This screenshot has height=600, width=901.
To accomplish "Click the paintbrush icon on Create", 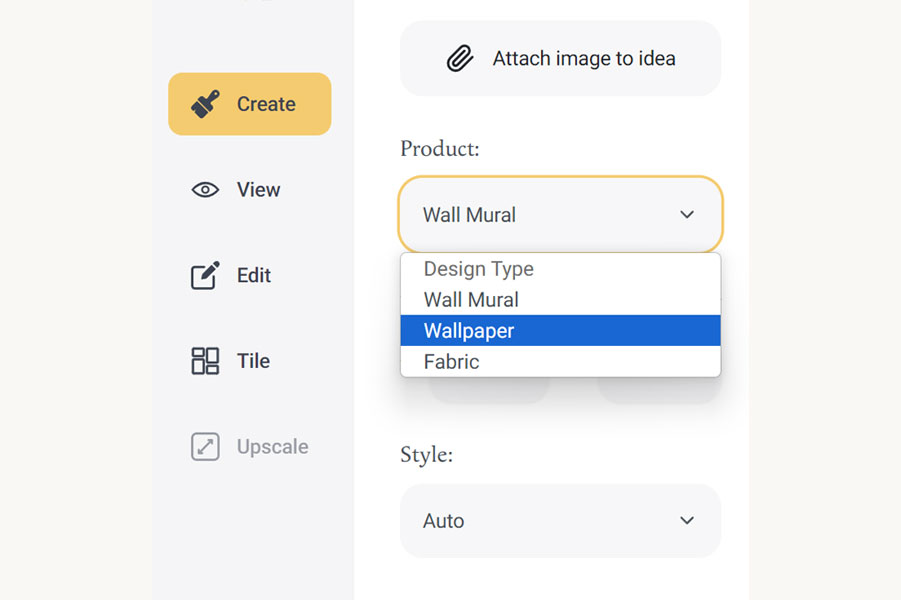I will coord(205,104).
